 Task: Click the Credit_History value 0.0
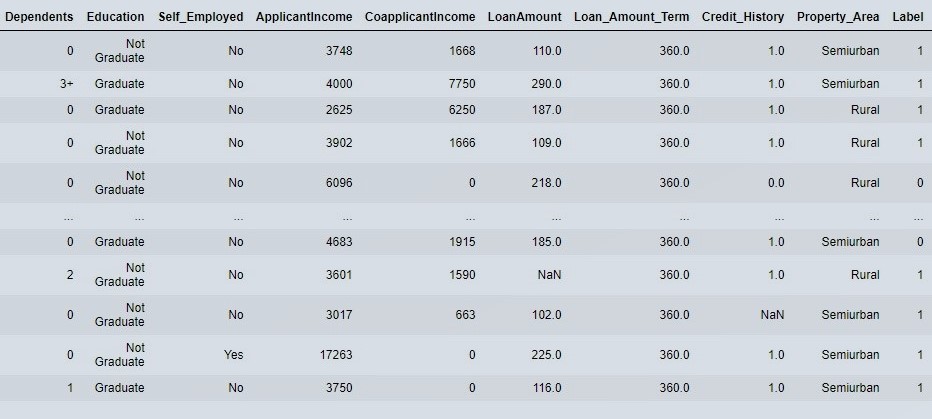coord(776,182)
